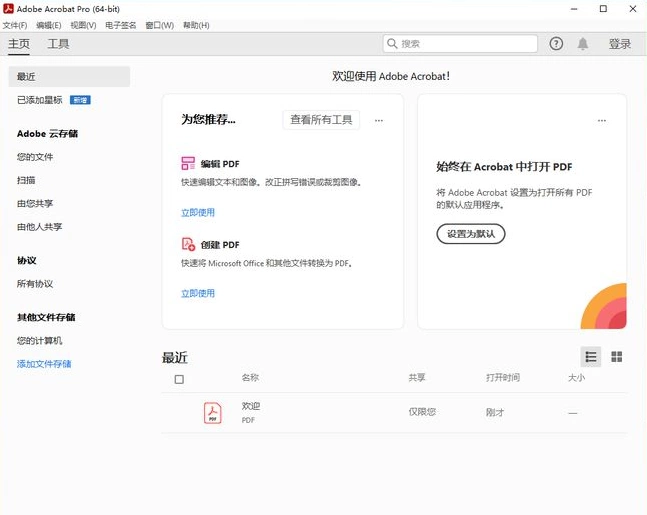This screenshot has width=647, height=515.
Task: Click the Adobe Acrobat logo in title bar
Action: coord(8,9)
